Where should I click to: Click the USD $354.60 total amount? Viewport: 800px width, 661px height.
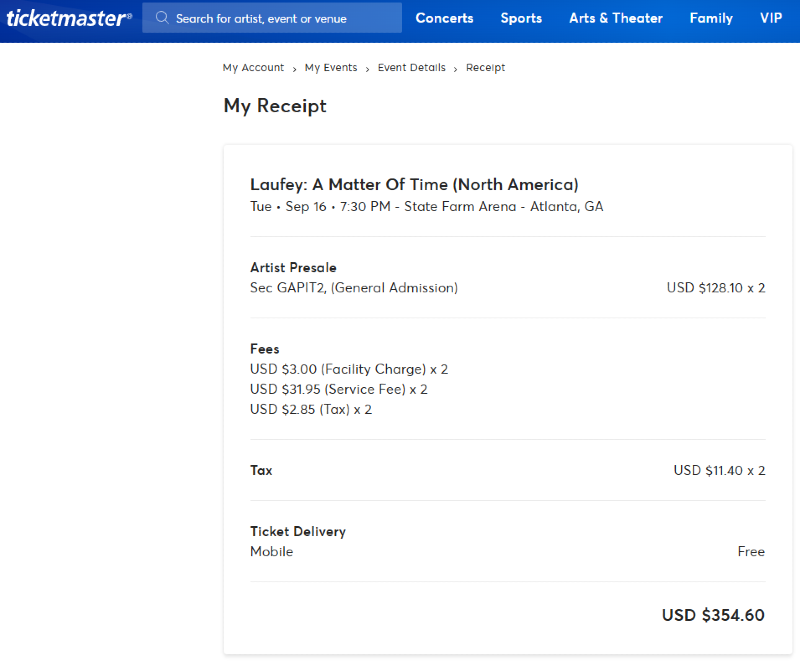pyautogui.click(x=713, y=615)
